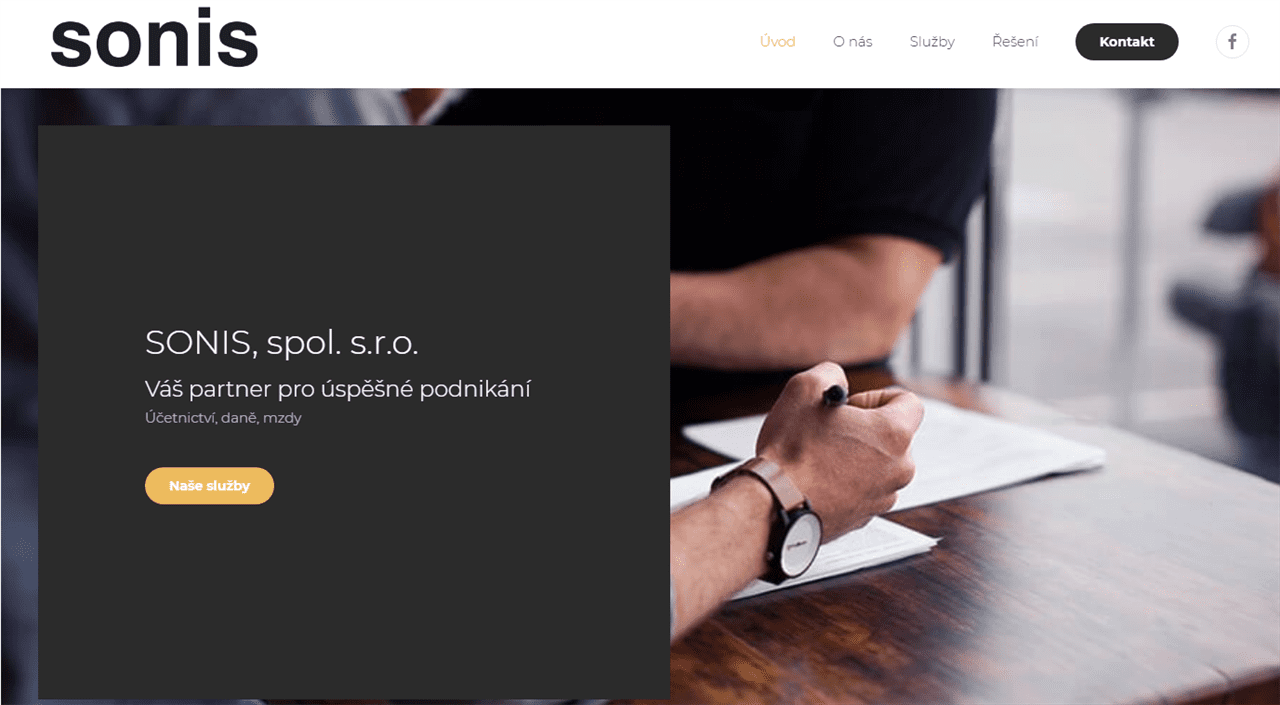Click the yellow Naše služby button
Image resolution: width=1280 pixels, height=705 pixels.
[209, 486]
